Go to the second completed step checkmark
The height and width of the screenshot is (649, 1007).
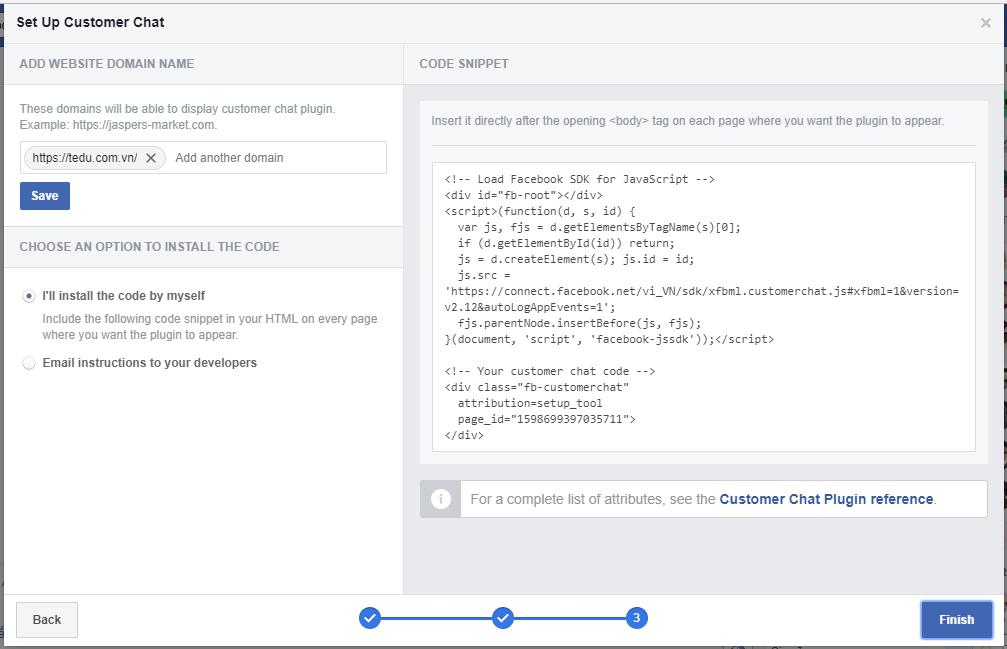click(x=504, y=619)
